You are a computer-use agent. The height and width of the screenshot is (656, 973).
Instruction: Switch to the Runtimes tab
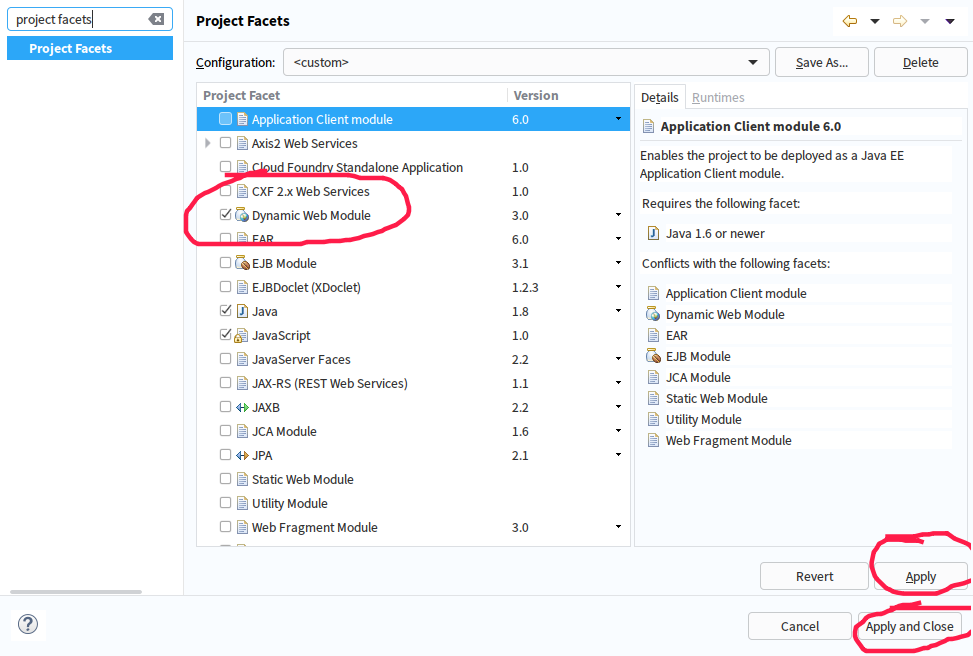coord(718,97)
